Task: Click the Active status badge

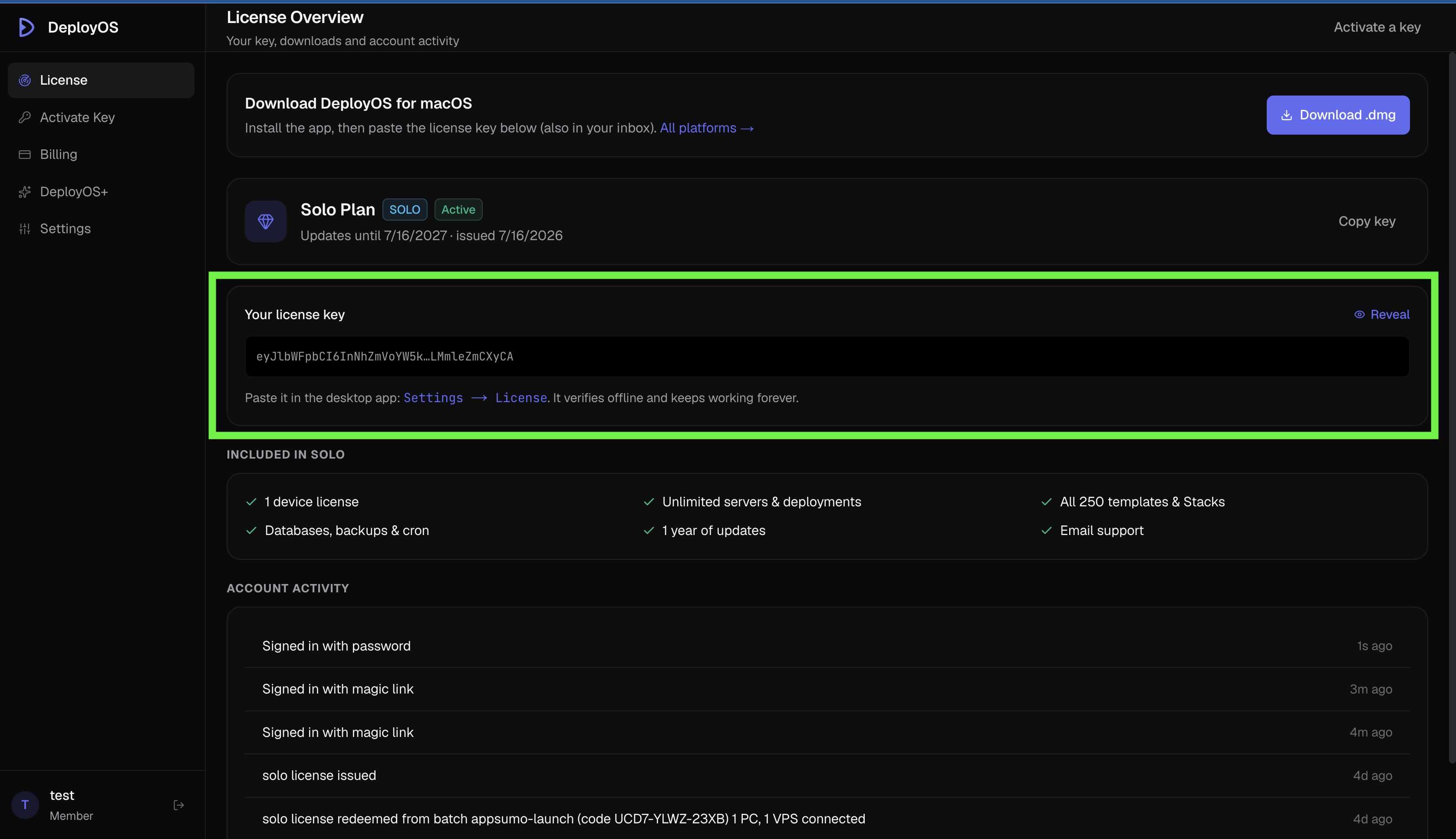Action: [458, 210]
